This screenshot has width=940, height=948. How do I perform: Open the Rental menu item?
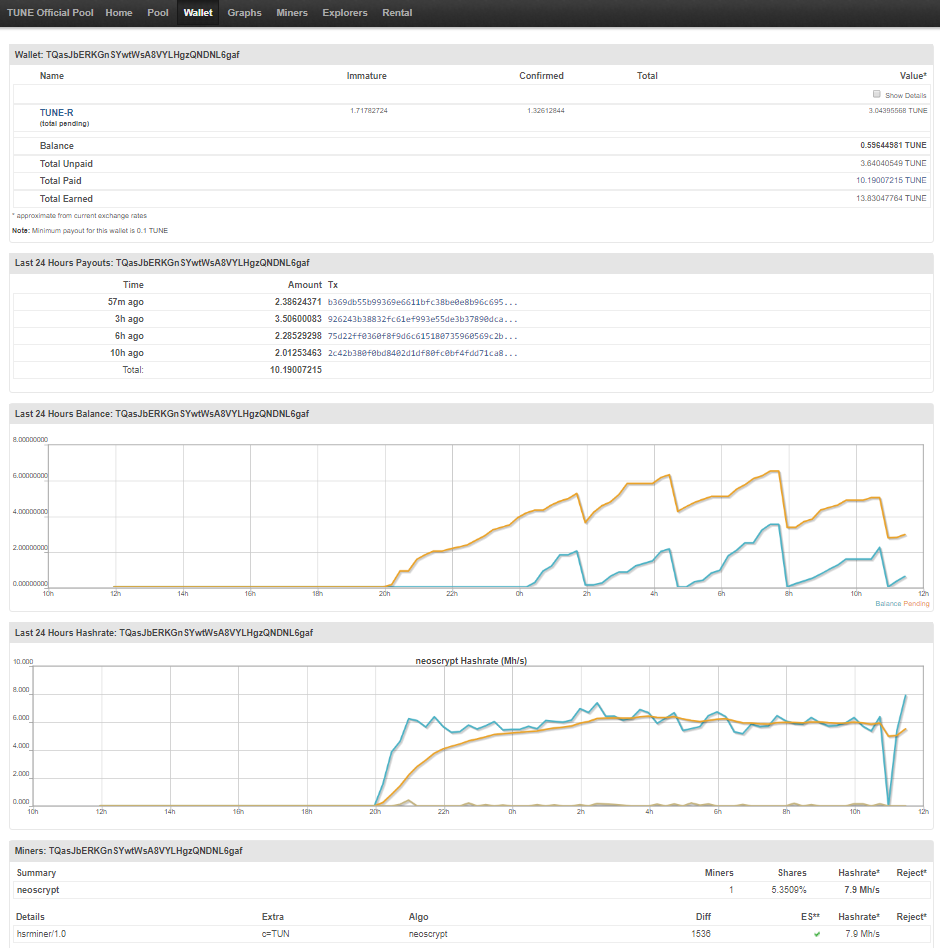click(397, 13)
